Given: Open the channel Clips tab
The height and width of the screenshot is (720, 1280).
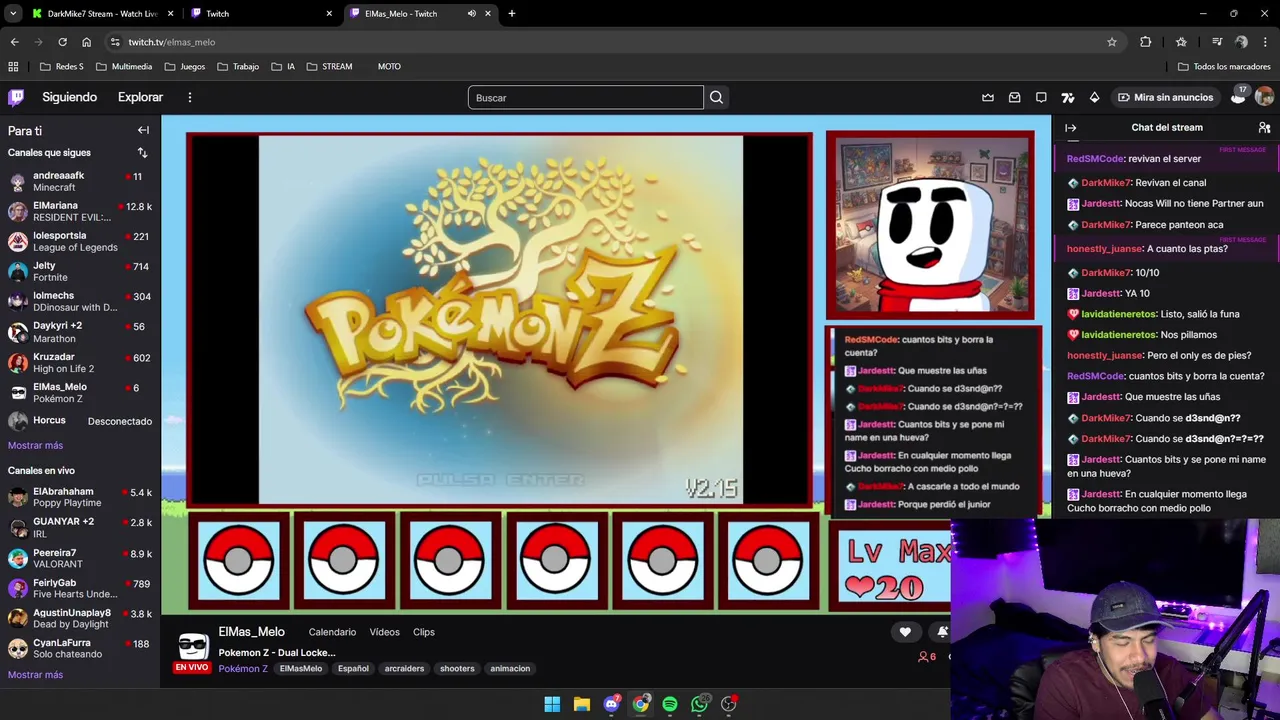Looking at the screenshot, I should (424, 632).
